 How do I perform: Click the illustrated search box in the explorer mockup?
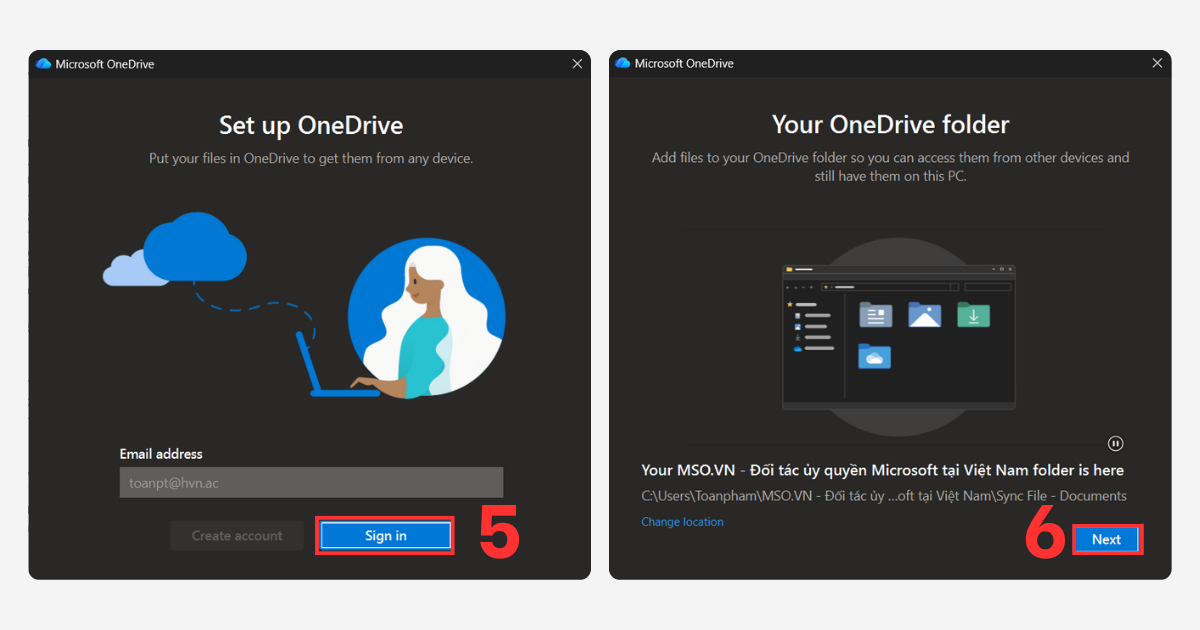[988, 287]
